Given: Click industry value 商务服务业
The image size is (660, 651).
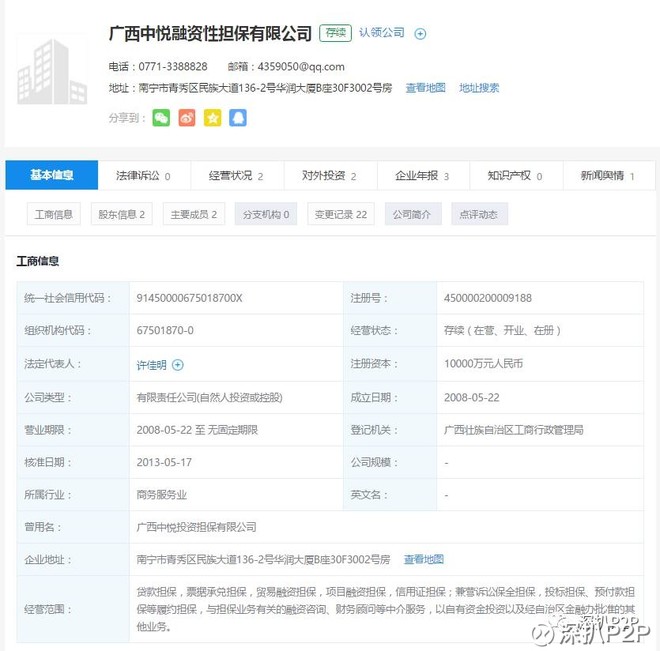Looking at the screenshot, I should tap(161, 494).
